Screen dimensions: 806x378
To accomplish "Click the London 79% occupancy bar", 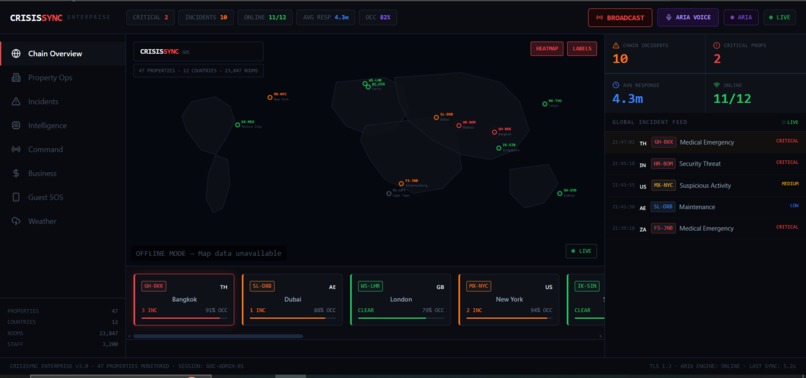I will [401, 318].
